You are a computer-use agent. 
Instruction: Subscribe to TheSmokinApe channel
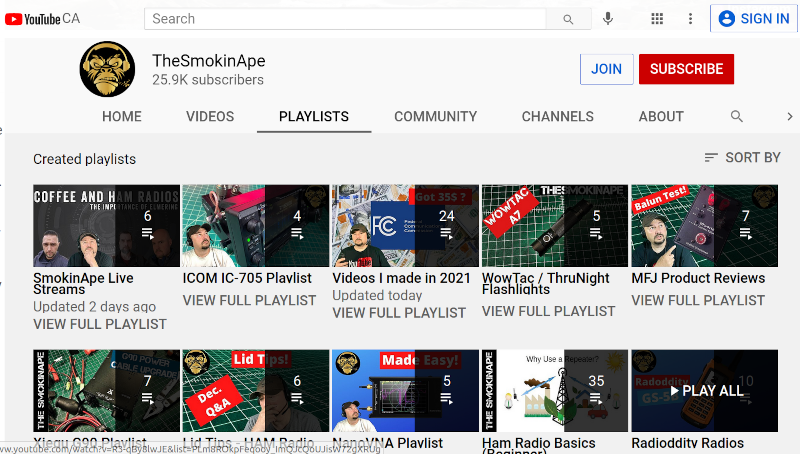click(686, 69)
